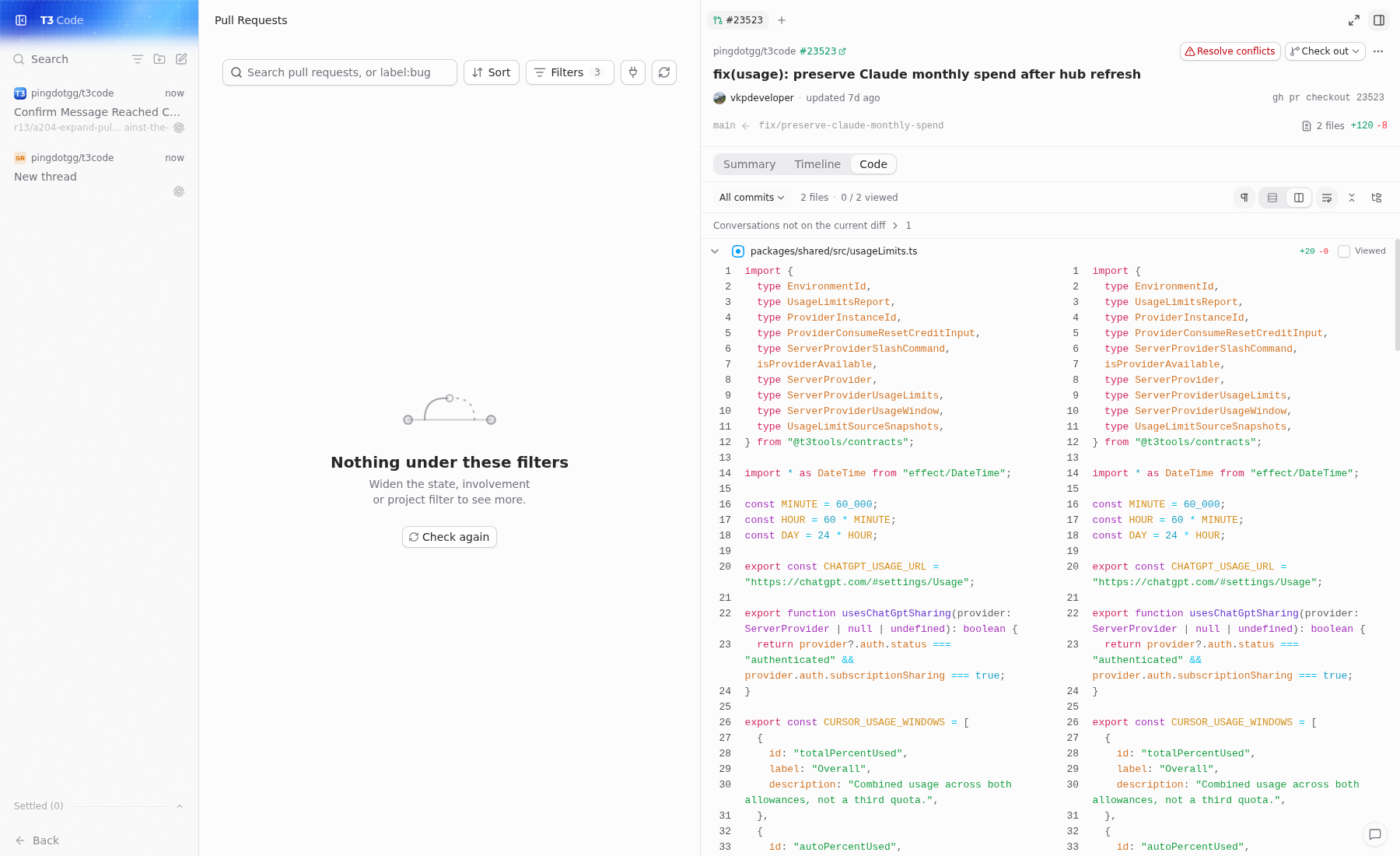The height and width of the screenshot is (856, 1400).
Task: Focus the Search pull requests field
Action: (x=340, y=72)
